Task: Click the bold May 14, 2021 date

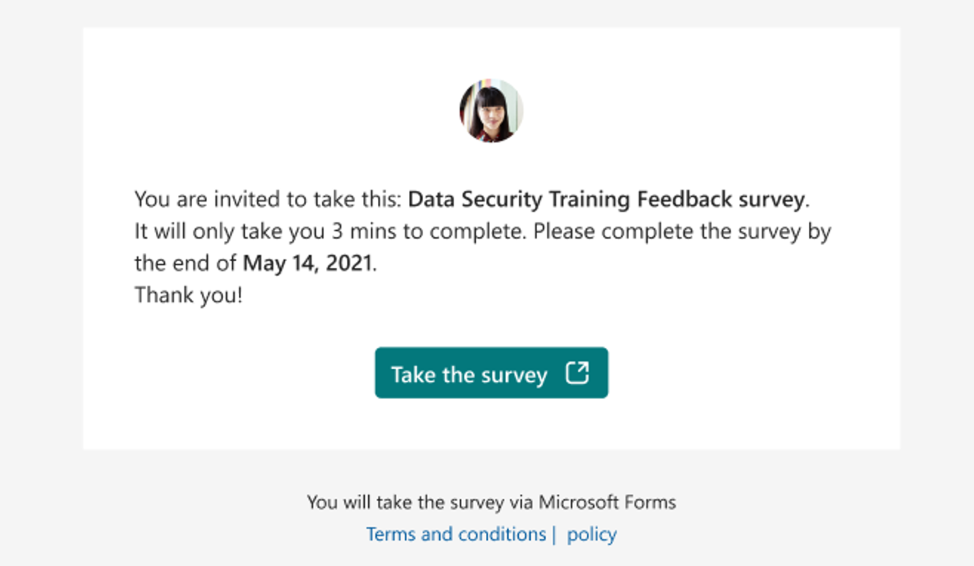Action: 307,264
